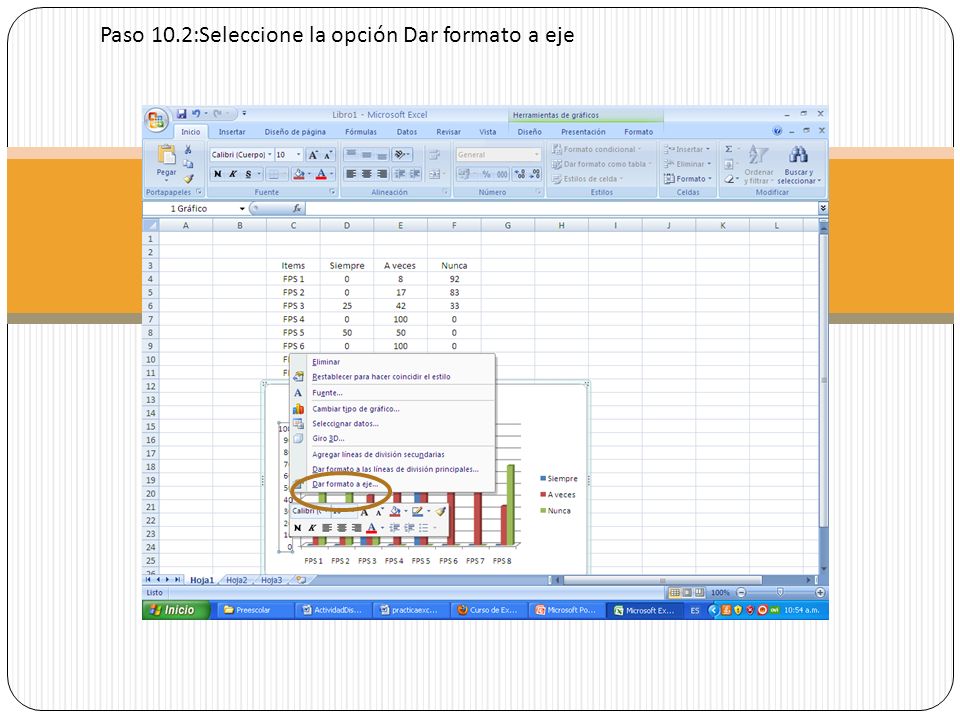
Task: Click mini toolbar outline pencil icon
Action: coord(418,511)
